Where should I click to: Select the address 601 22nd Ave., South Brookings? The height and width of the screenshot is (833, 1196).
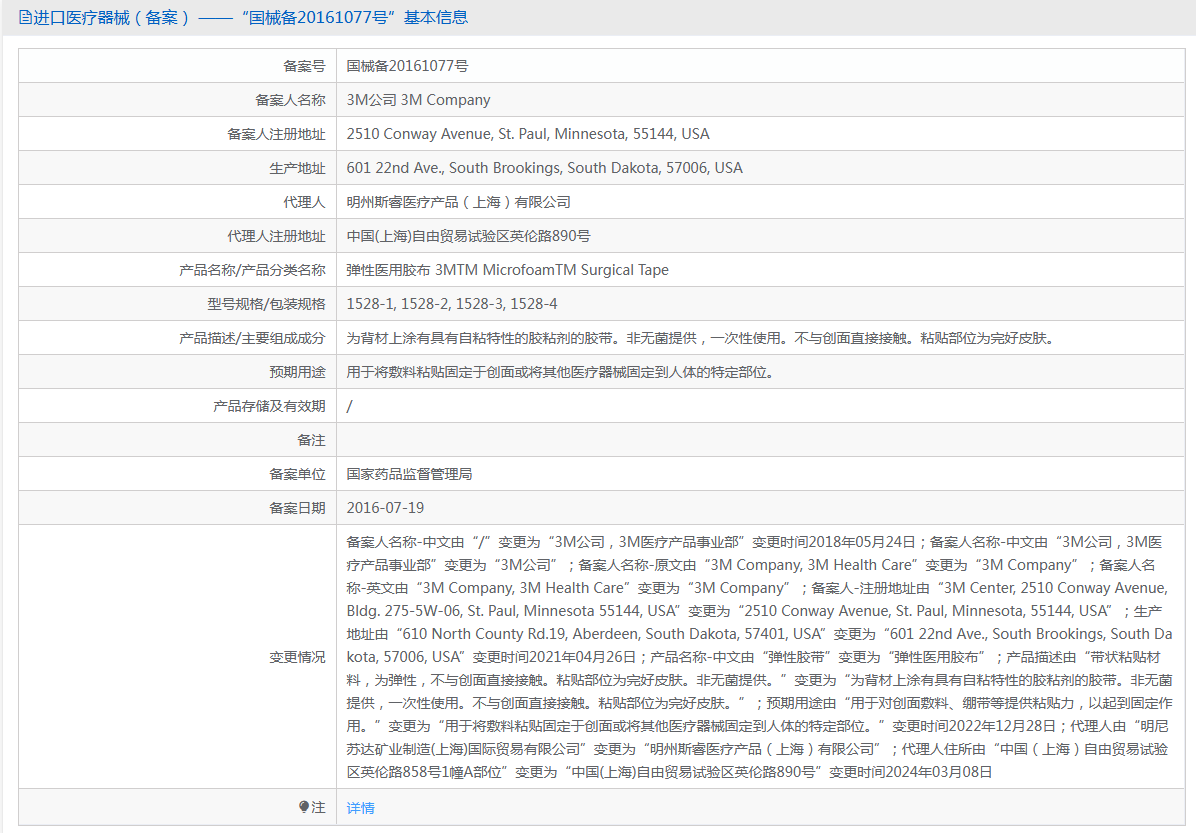tap(545, 169)
